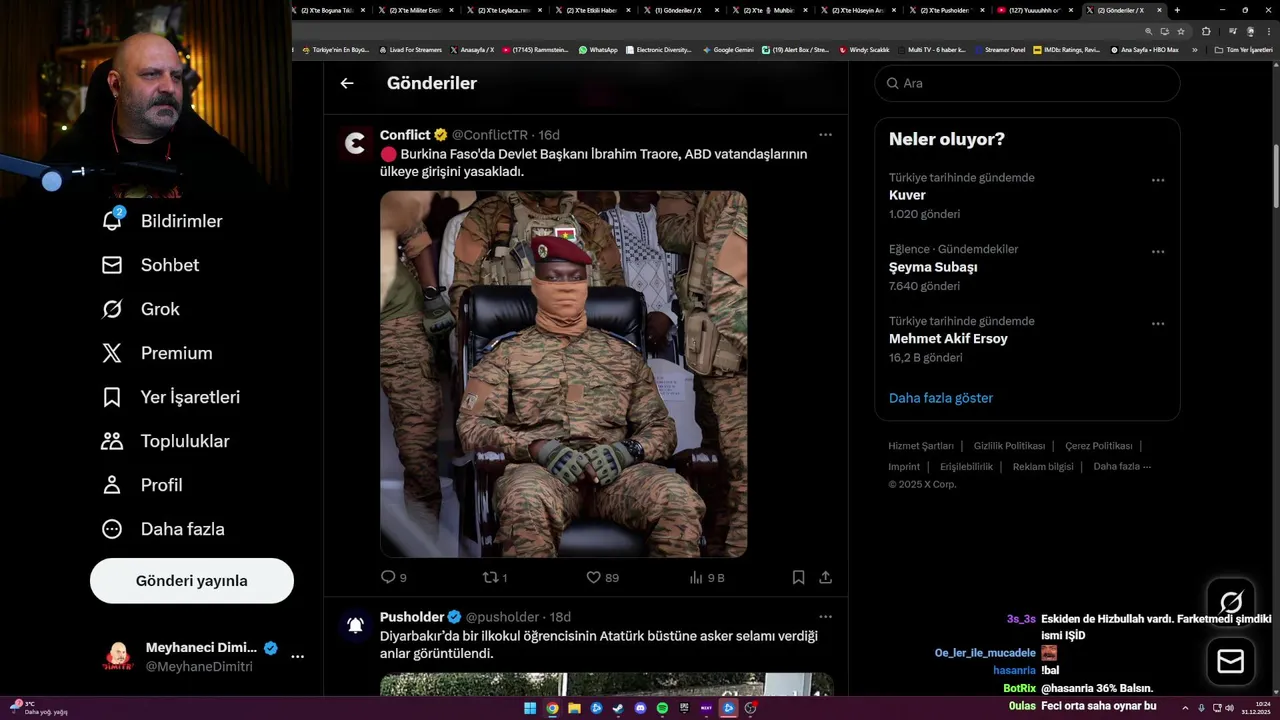1280x720 pixels.
Task: Open the Erişilebilirlik footer link
Action: click(x=967, y=467)
